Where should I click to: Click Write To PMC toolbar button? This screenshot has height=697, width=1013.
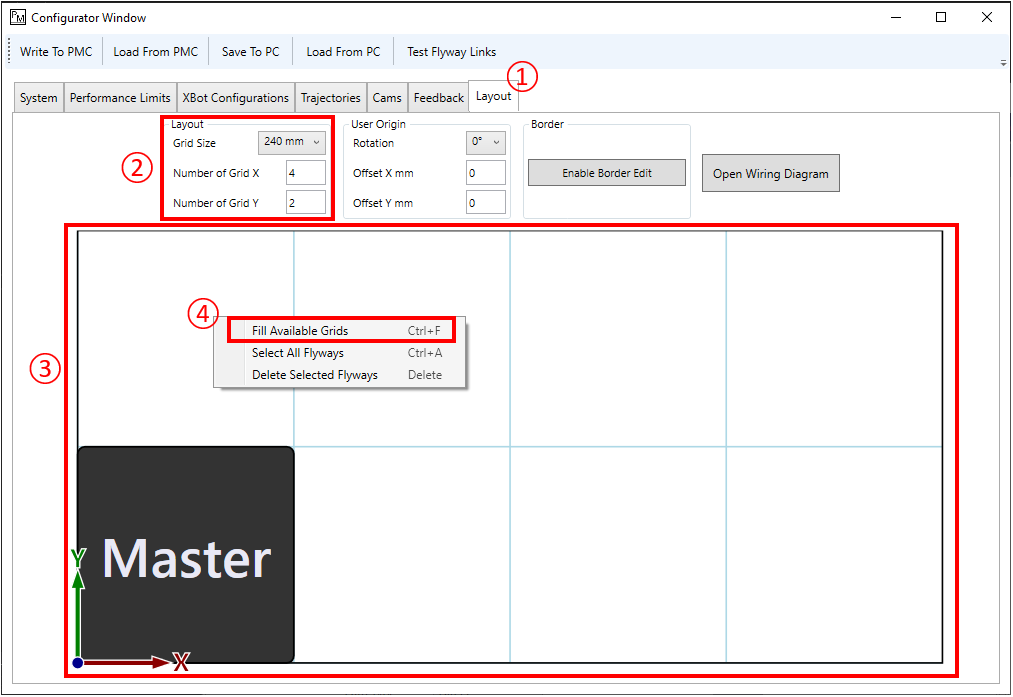tap(56, 52)
